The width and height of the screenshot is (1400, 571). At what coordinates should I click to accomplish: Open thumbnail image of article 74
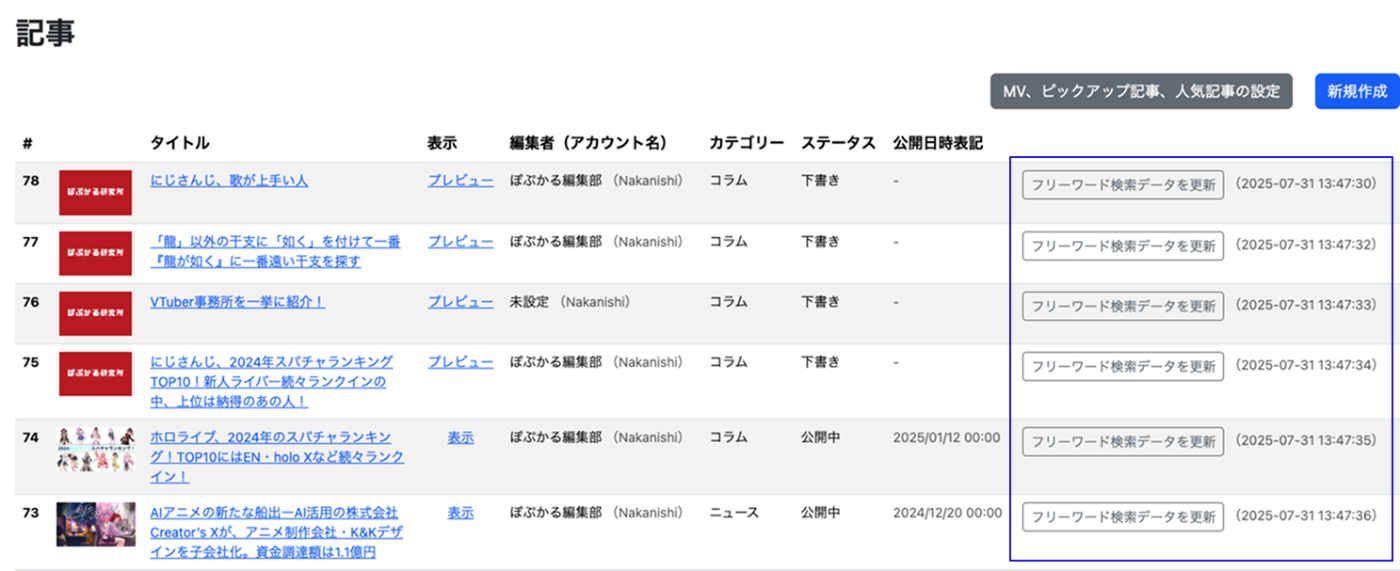[x=95, y=449]
